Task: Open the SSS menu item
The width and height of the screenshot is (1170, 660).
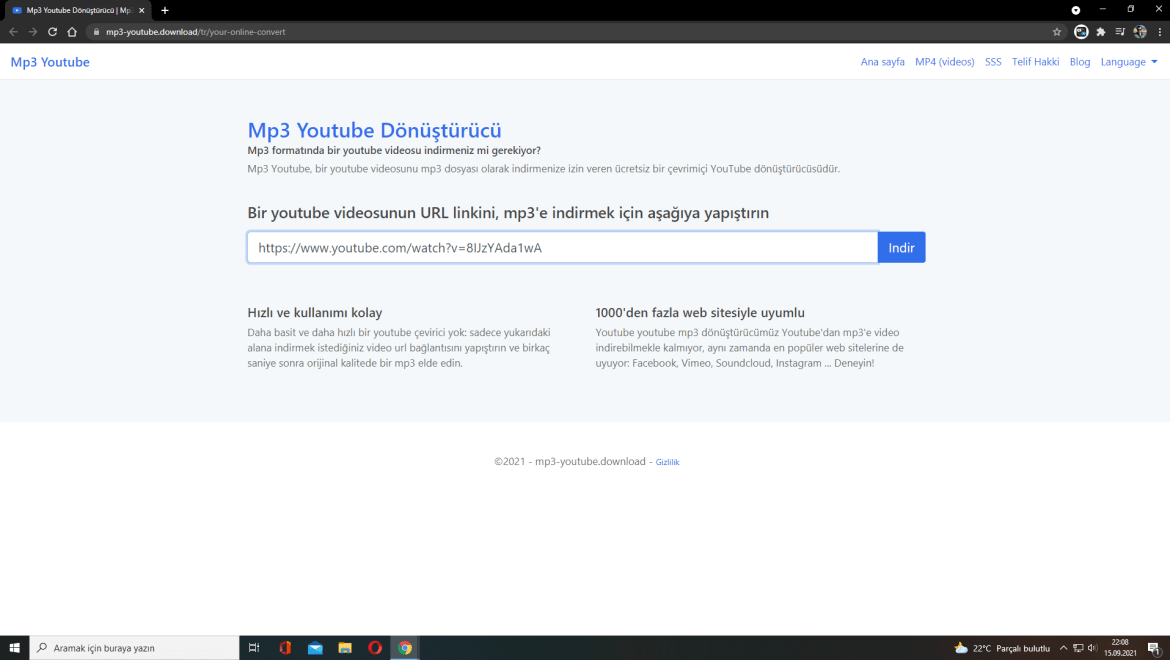Action: coord(992,61)
